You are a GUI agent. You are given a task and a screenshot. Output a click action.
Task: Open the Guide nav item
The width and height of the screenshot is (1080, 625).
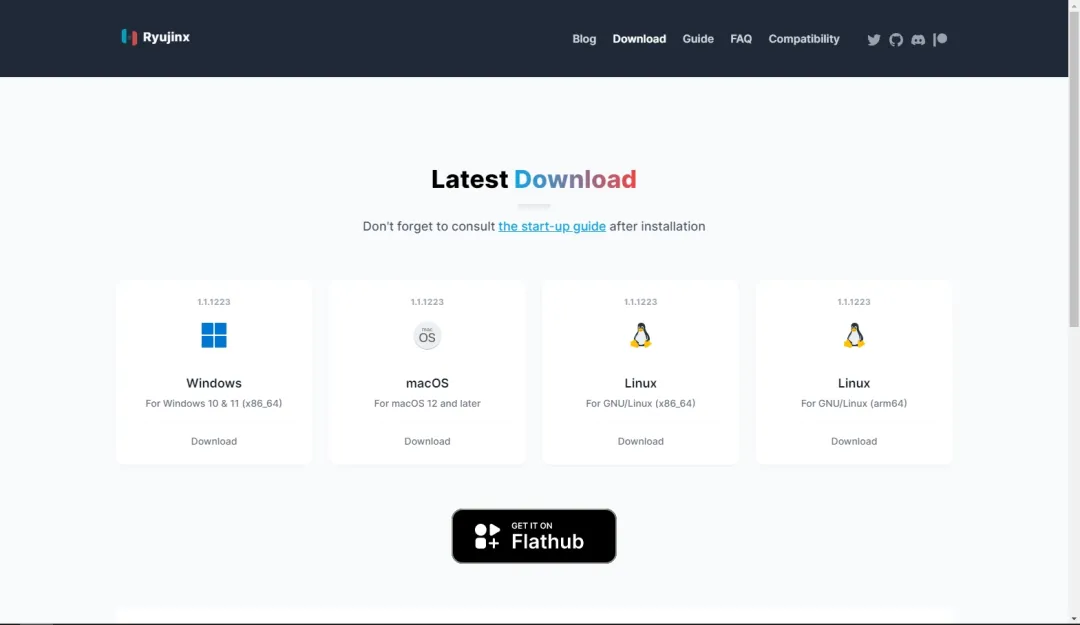698,39
